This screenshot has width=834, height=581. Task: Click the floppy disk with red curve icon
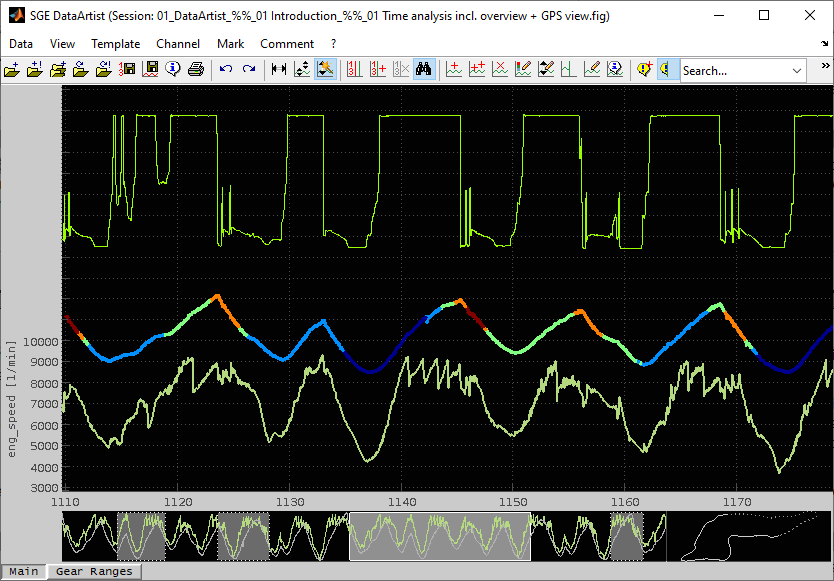pos(151,69)
